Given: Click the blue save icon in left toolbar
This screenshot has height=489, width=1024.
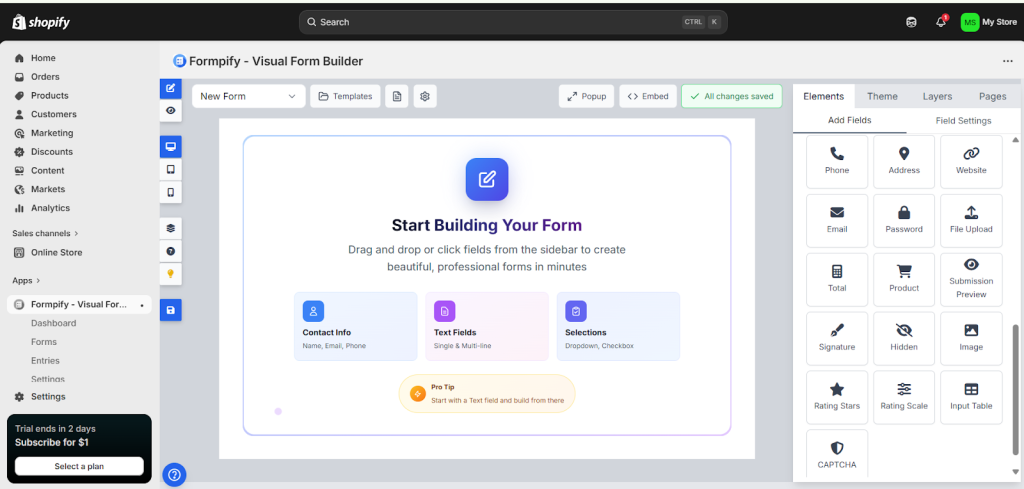Looking at the screenshot, I should click(x=171, y=311).
